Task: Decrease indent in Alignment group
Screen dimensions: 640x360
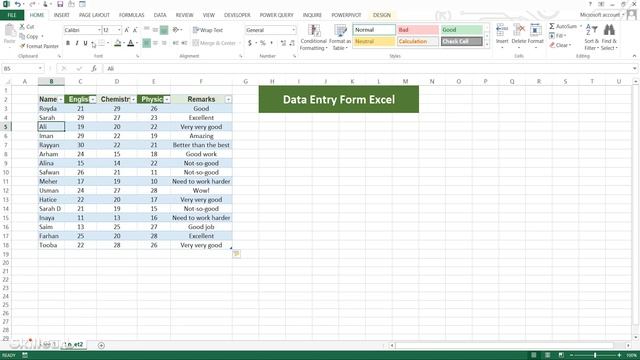Action: click(176, 43)
